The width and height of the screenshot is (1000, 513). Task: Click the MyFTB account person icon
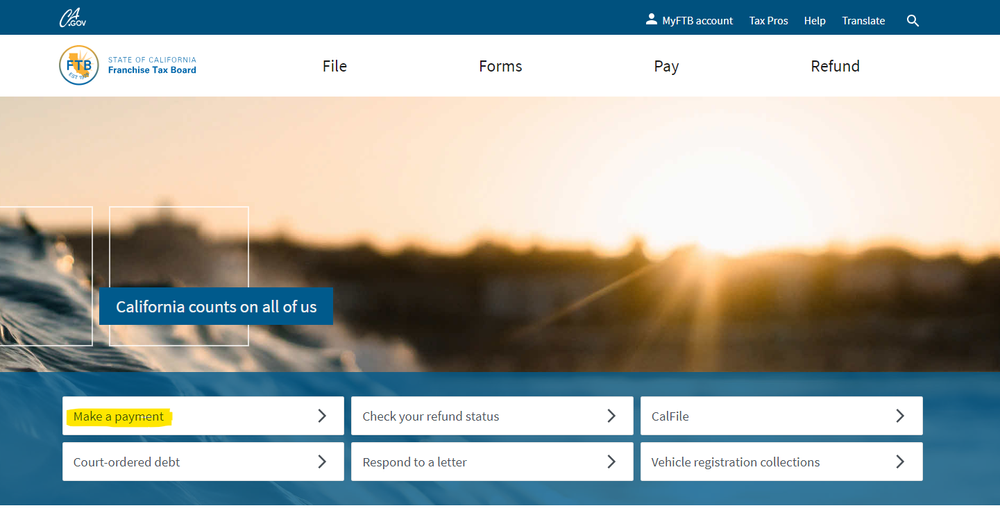(651, 19)
